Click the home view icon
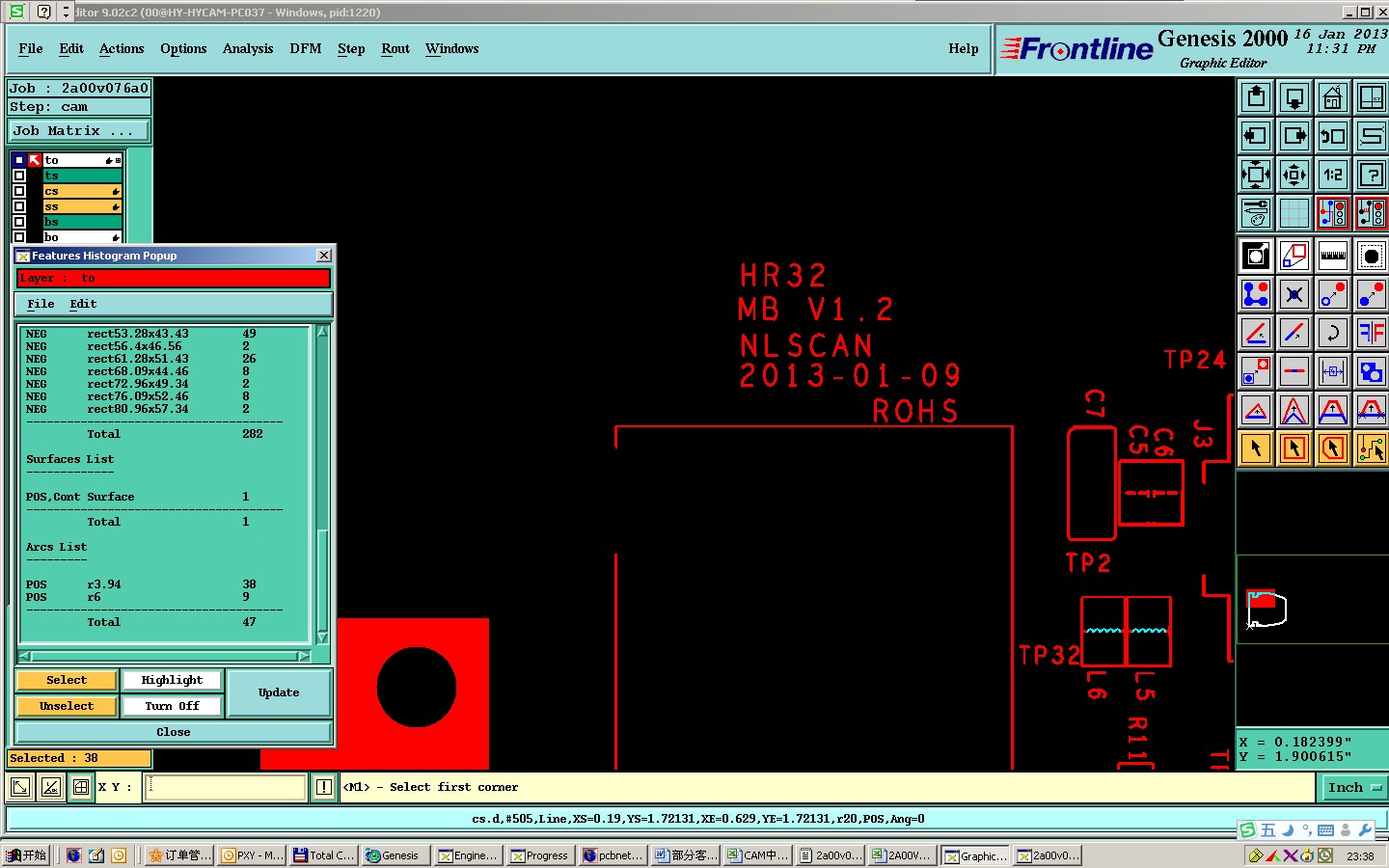The height and width of the screenshot is (868, 1389). [x=1333, y=97]
